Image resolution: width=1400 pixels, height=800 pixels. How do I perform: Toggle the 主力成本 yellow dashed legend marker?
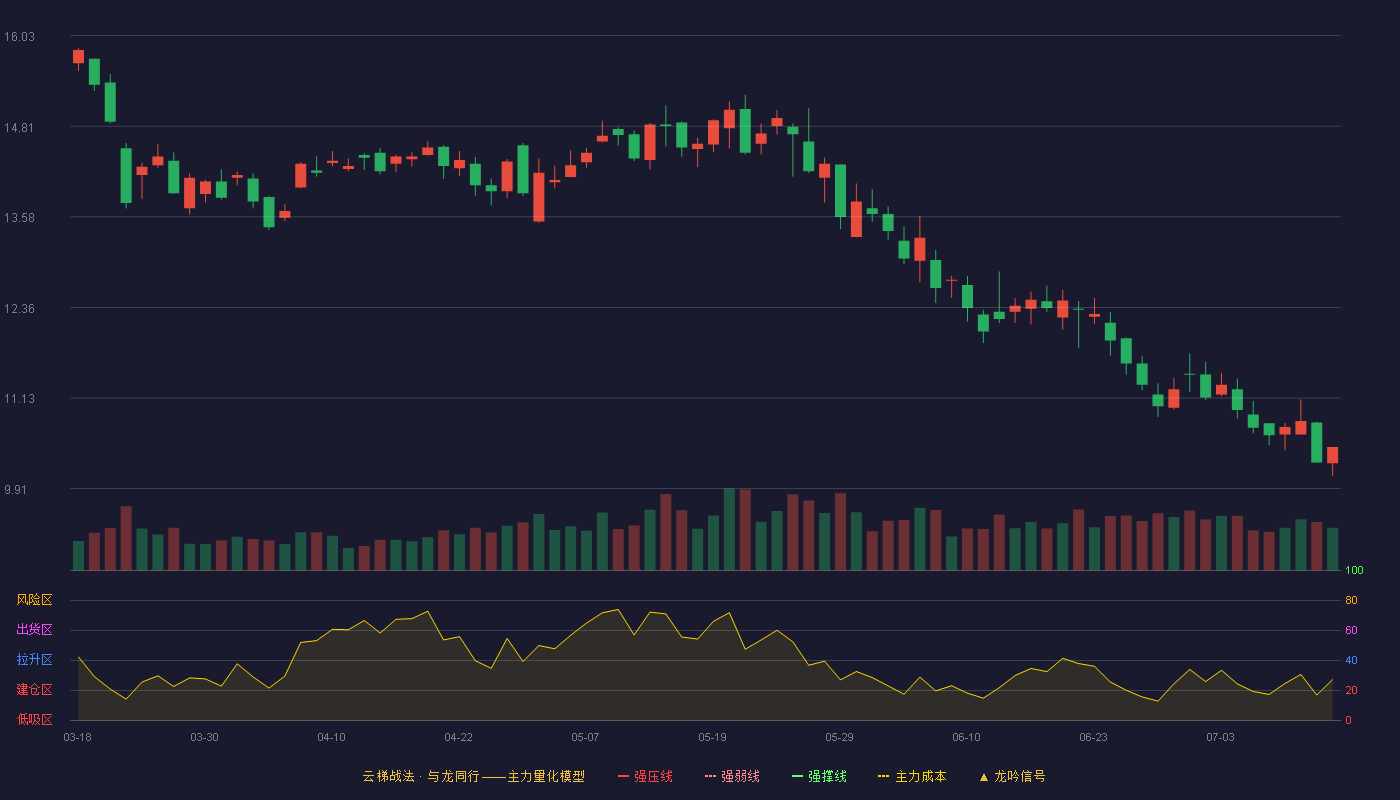(883, 776)
